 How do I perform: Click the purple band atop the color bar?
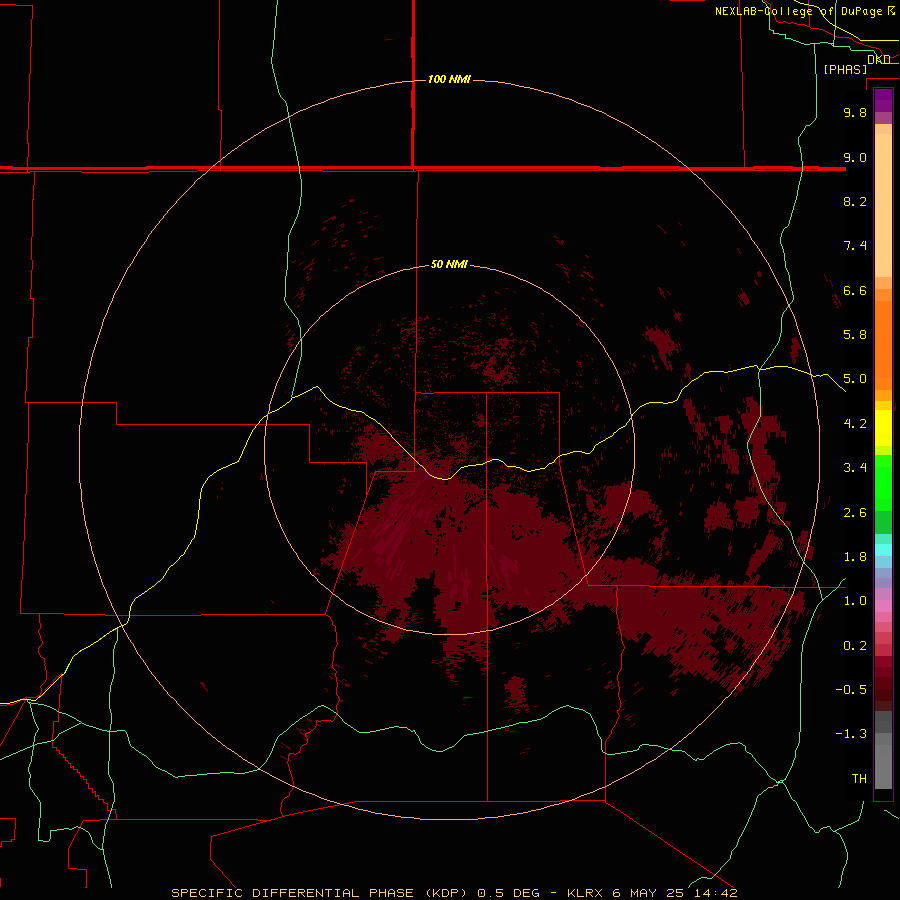tap(883, 100)
